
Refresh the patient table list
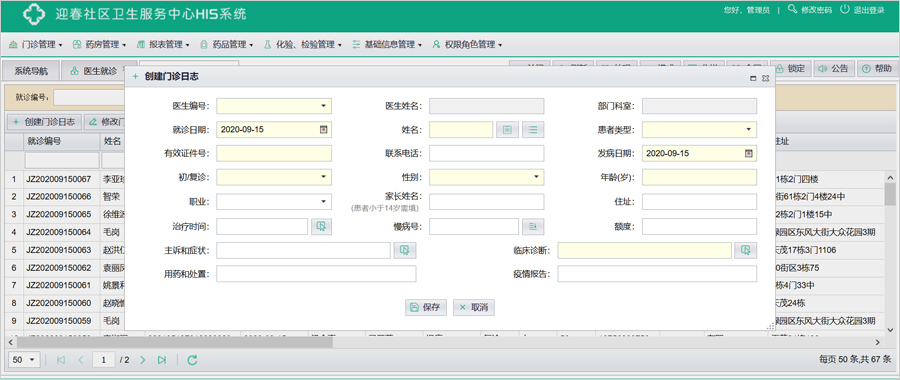[x=193, y=360]
